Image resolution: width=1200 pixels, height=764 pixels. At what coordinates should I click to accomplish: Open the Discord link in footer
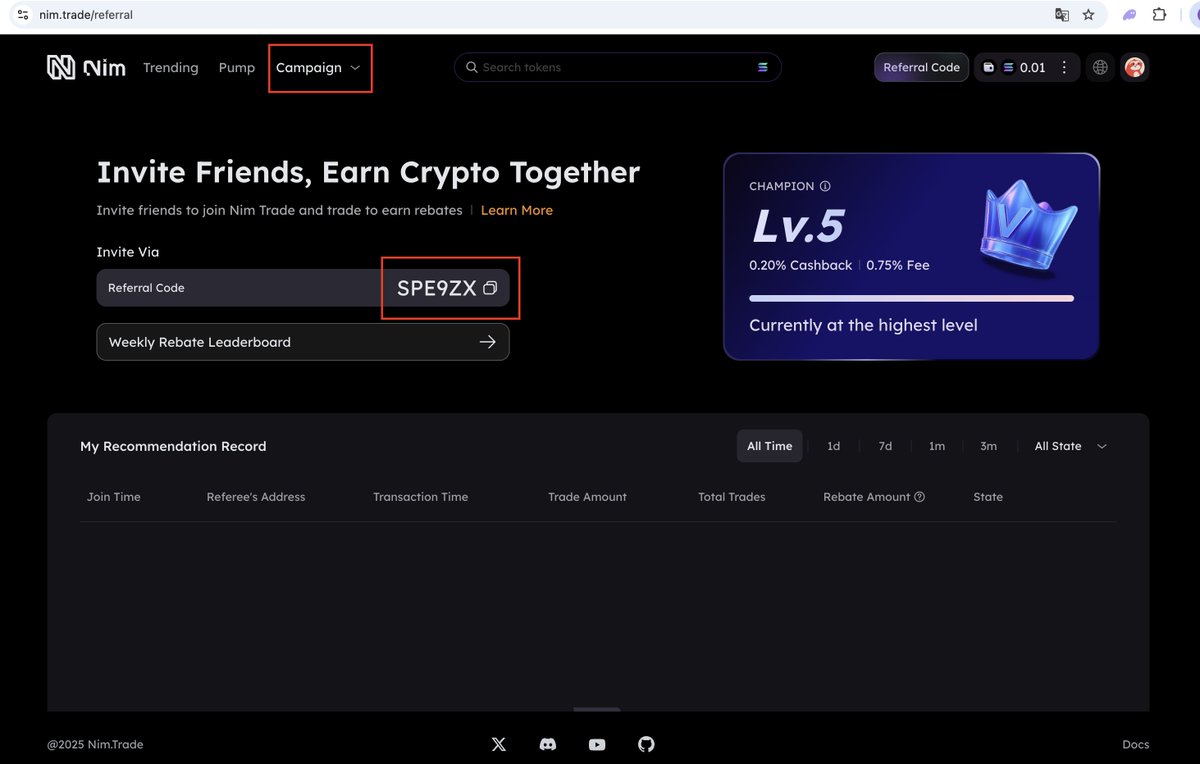click(548, 744)
